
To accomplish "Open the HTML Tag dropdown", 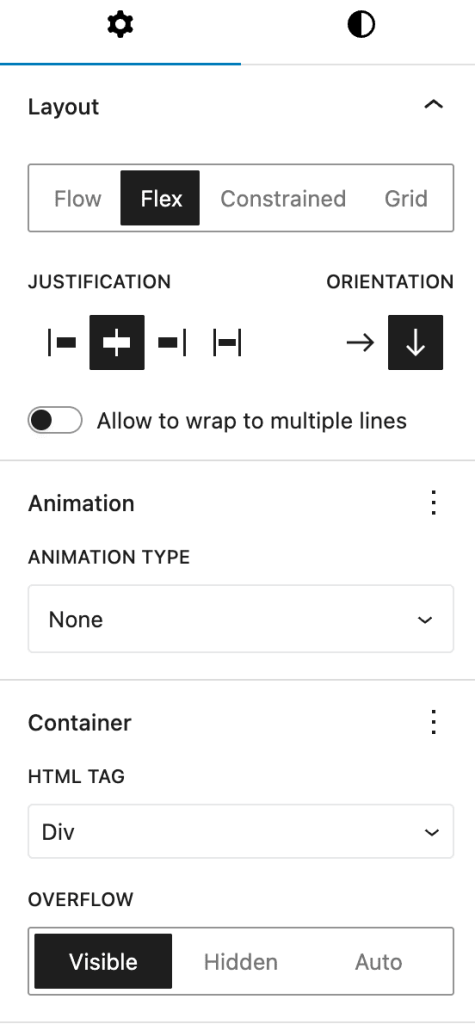I will tap(240, 831).
